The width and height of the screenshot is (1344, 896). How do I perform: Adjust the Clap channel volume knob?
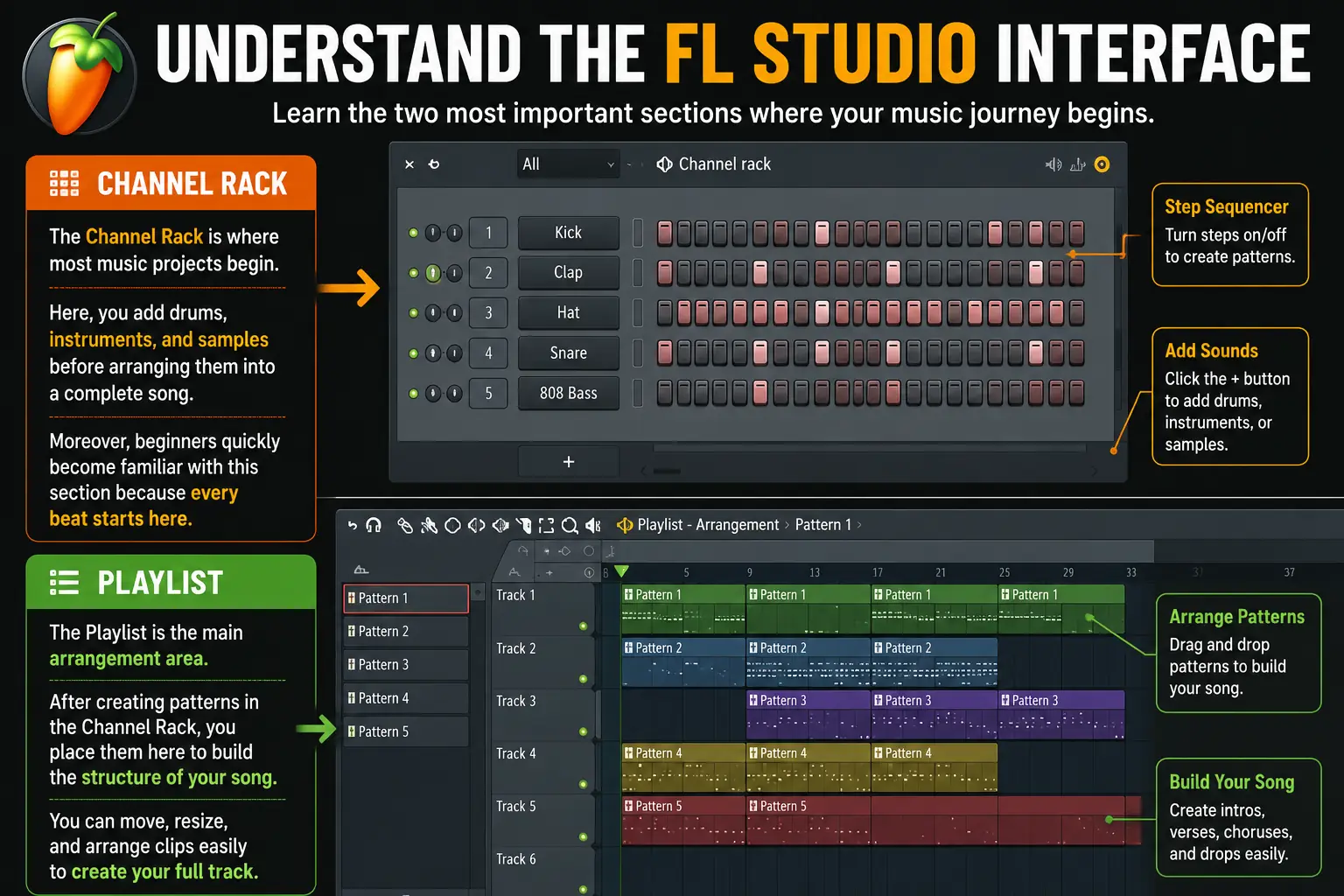click(455, 273)
